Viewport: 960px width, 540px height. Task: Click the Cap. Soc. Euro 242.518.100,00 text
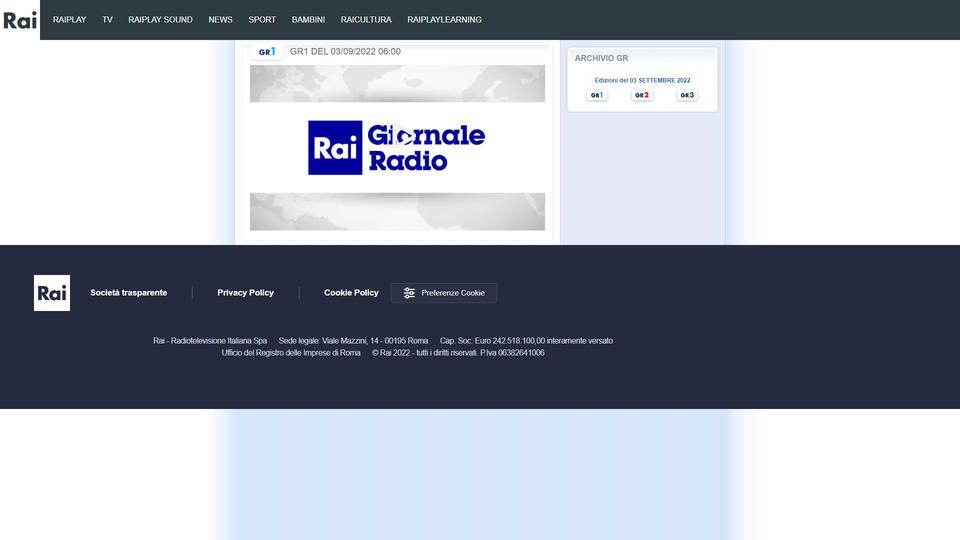pos(527,340)
